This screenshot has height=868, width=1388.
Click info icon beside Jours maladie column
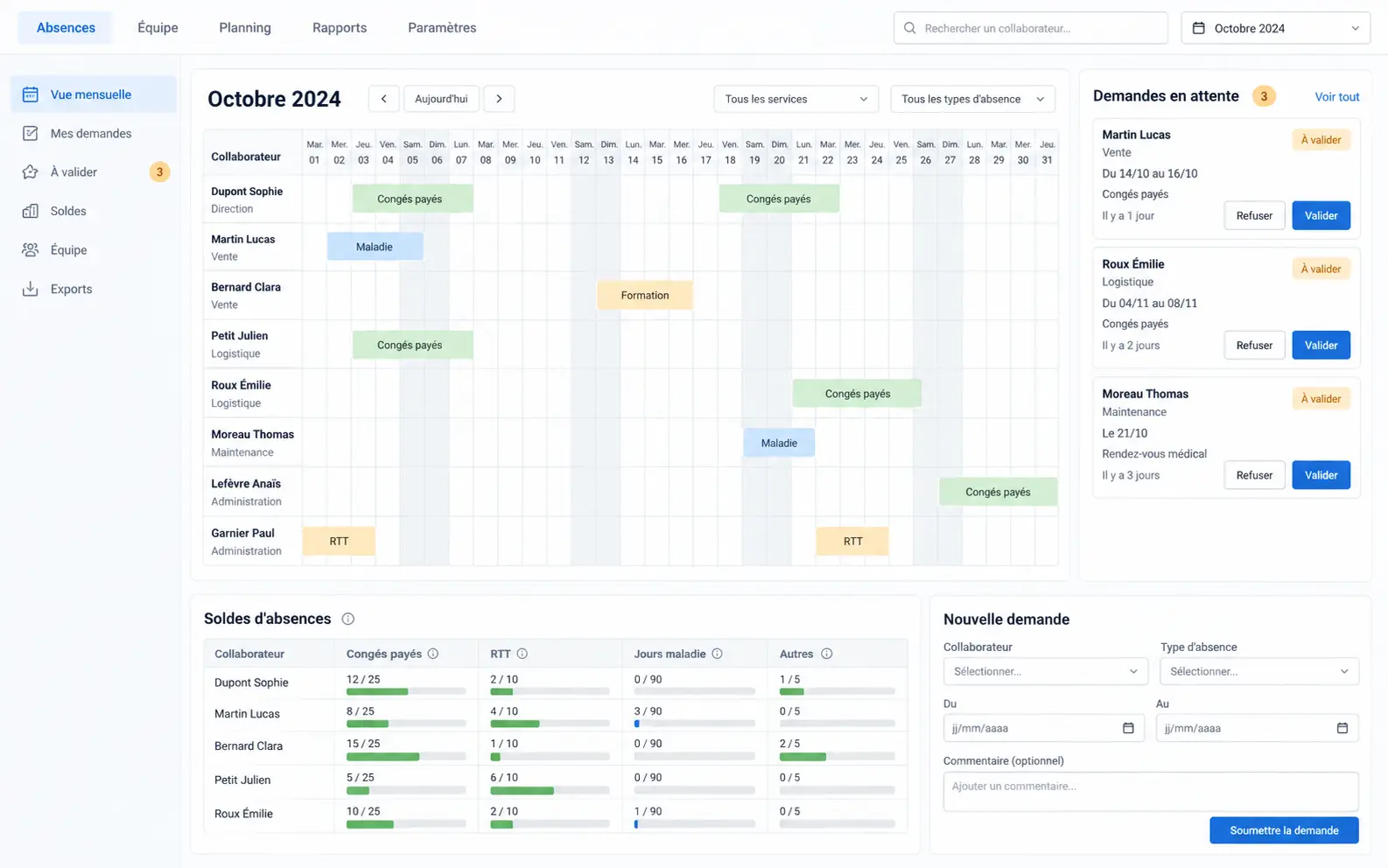tap(718, 654)
